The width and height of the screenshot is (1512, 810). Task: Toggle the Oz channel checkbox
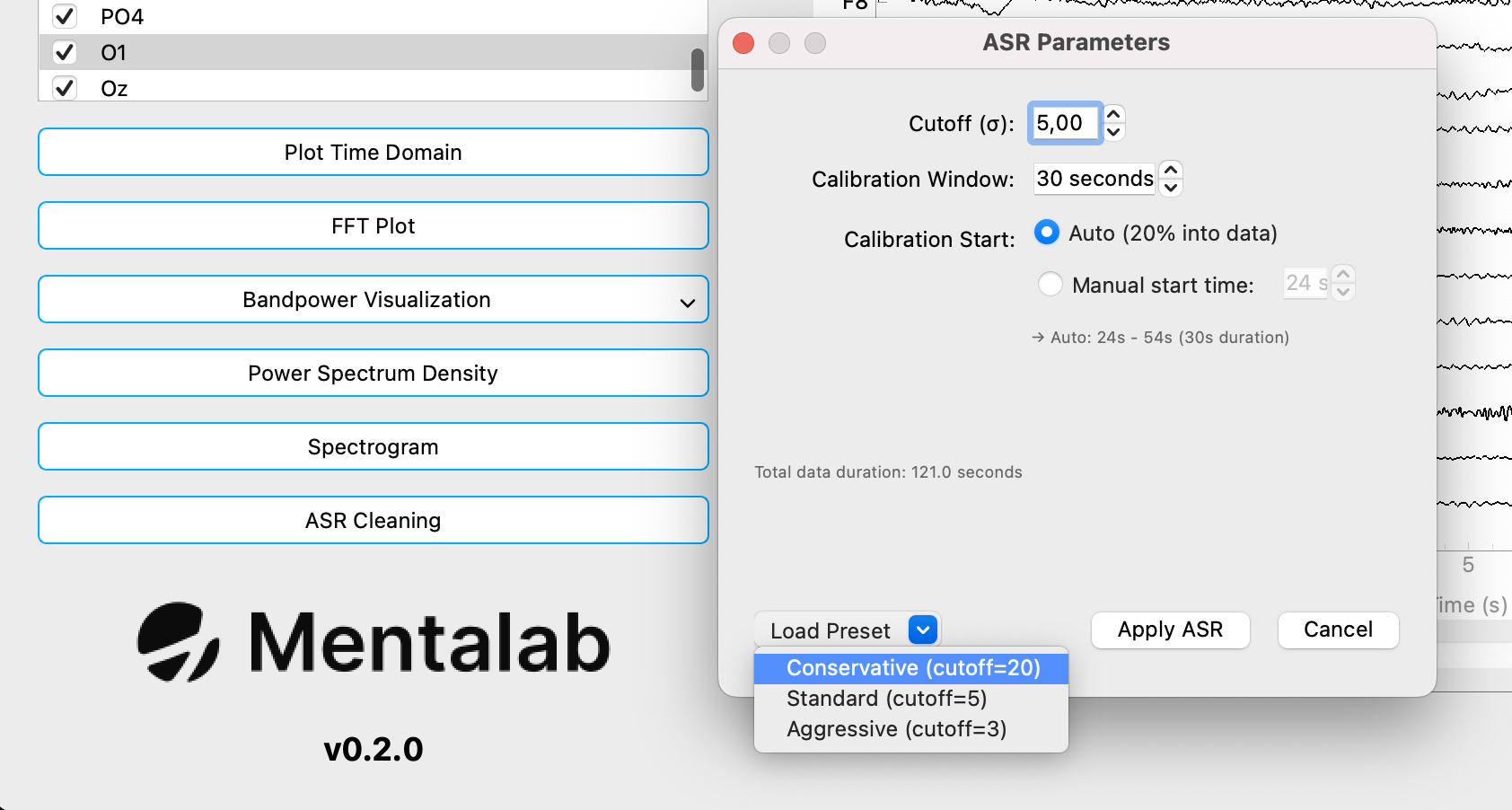65,88
